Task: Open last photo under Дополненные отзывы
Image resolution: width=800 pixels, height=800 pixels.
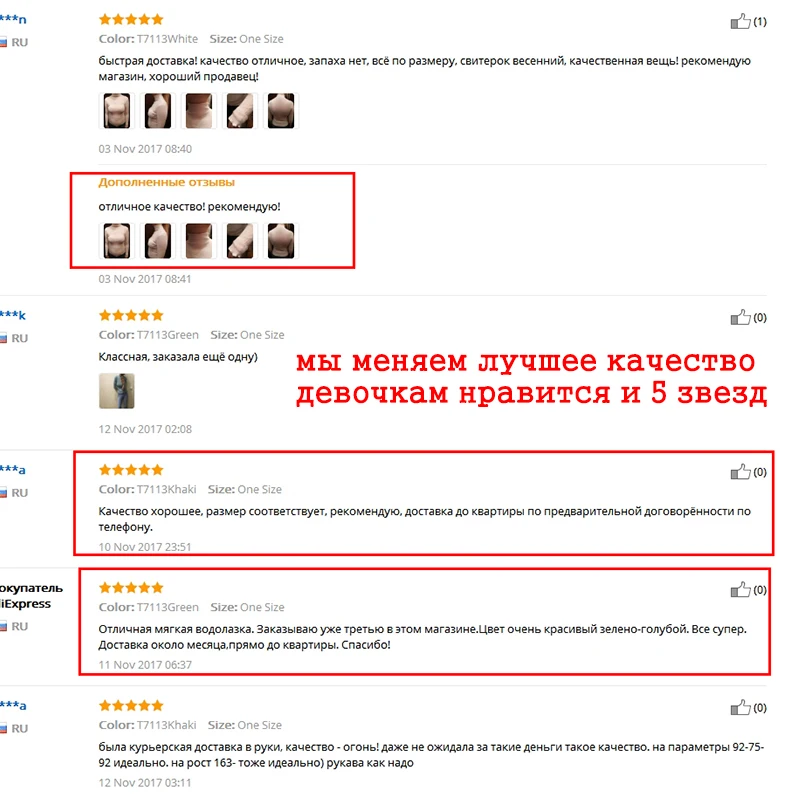Action: point(281,241)
